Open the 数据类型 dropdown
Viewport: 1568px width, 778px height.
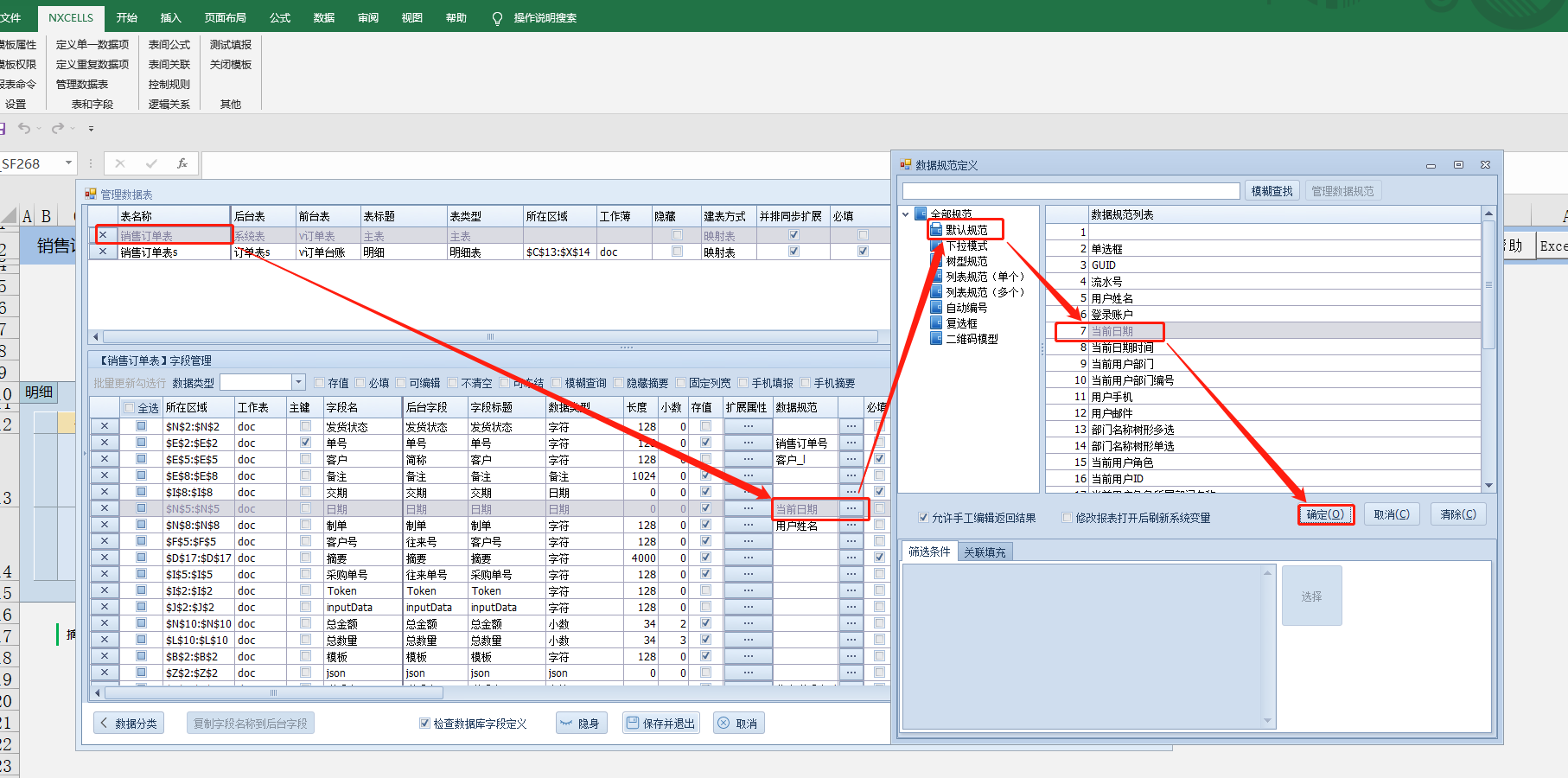[298, 382]
